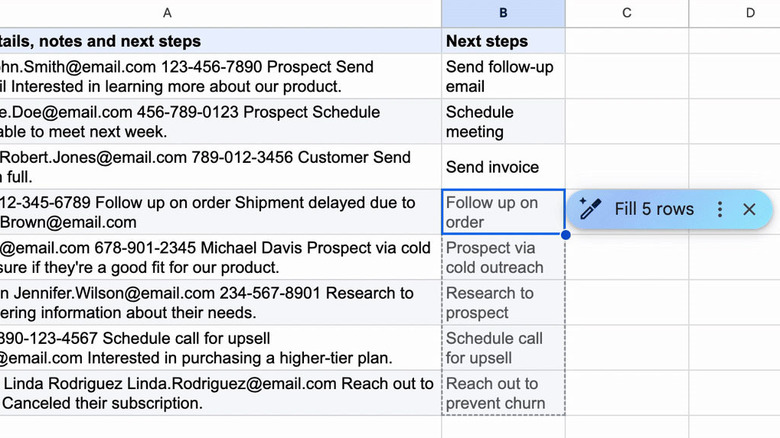Click the magic wand autofill icon

click(591, 209)
